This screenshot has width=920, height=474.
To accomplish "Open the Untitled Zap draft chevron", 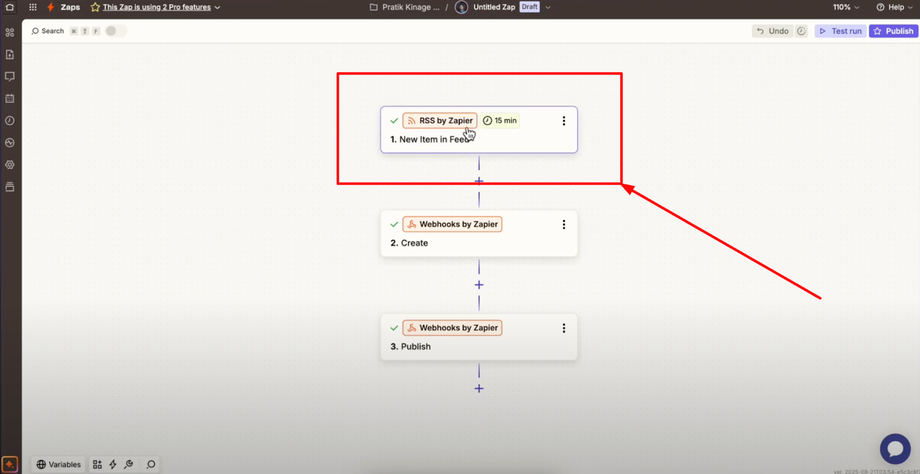I will click(548, 8).
